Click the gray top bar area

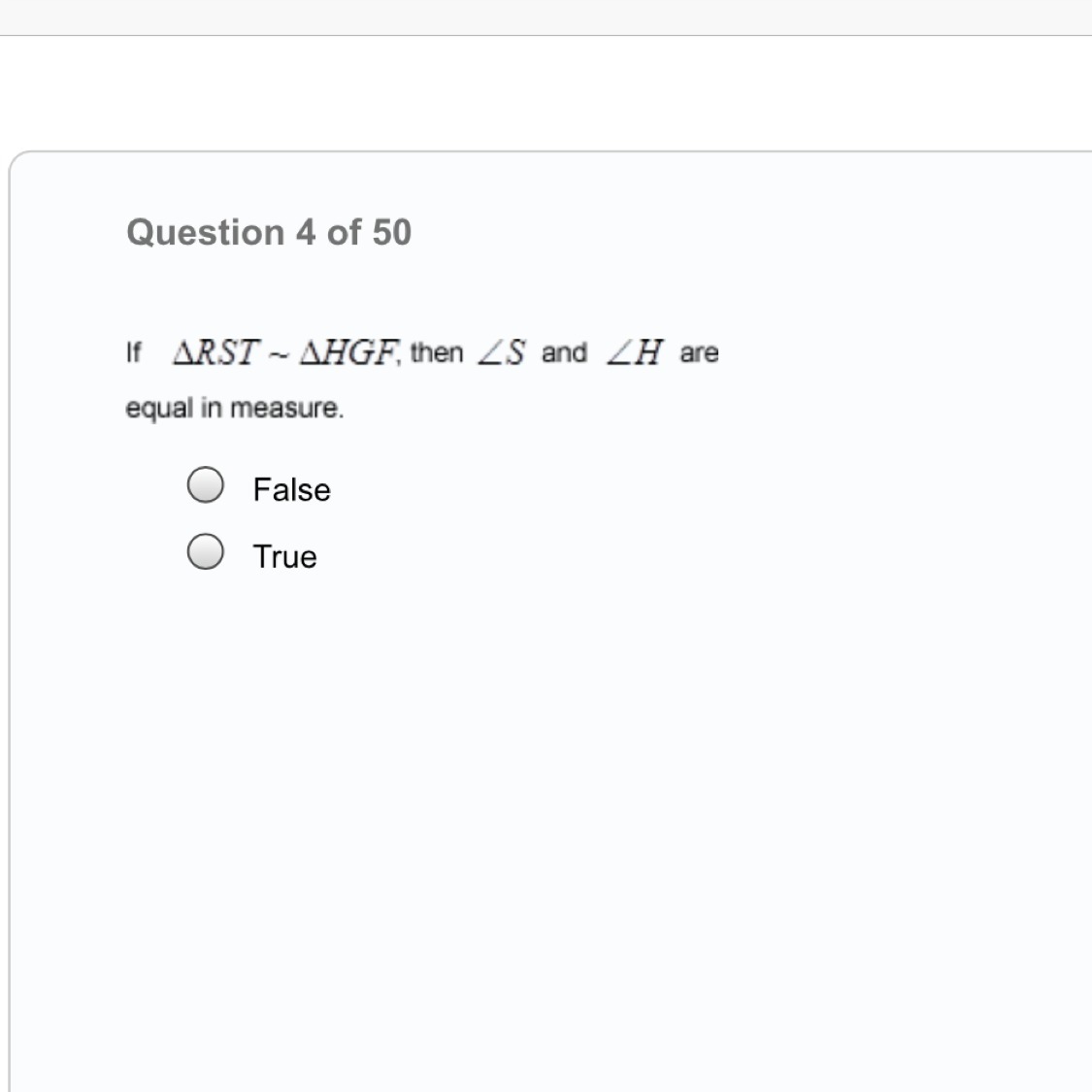tap(544, 17)
